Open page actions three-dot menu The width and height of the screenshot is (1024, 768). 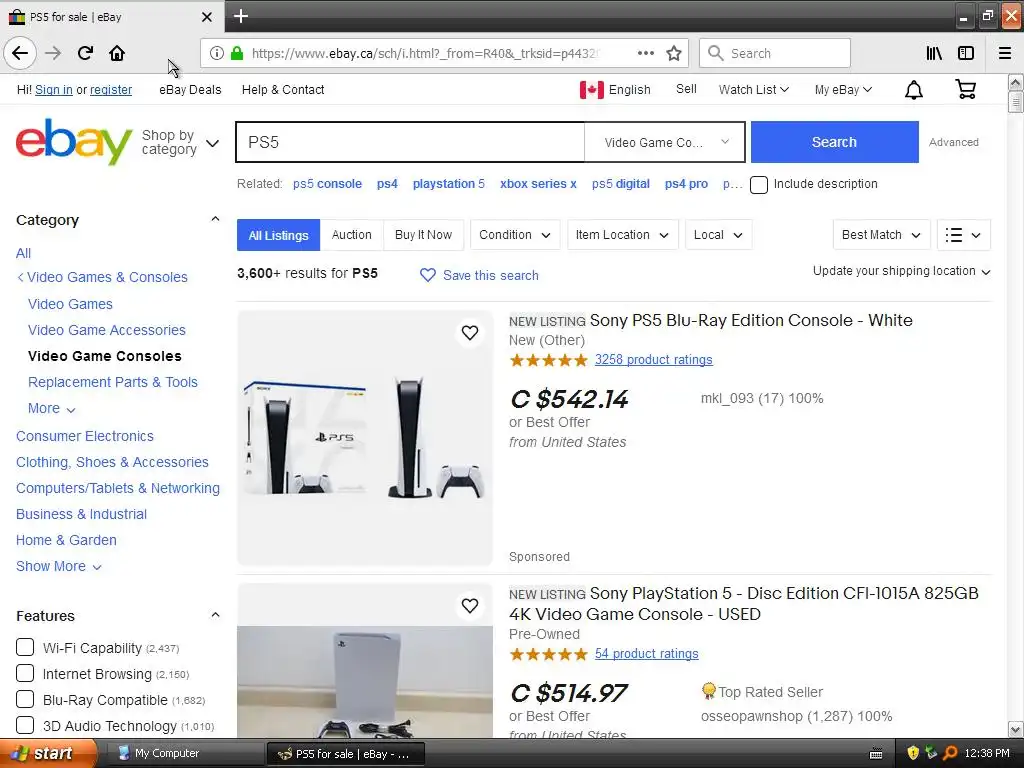click(645, 53)
